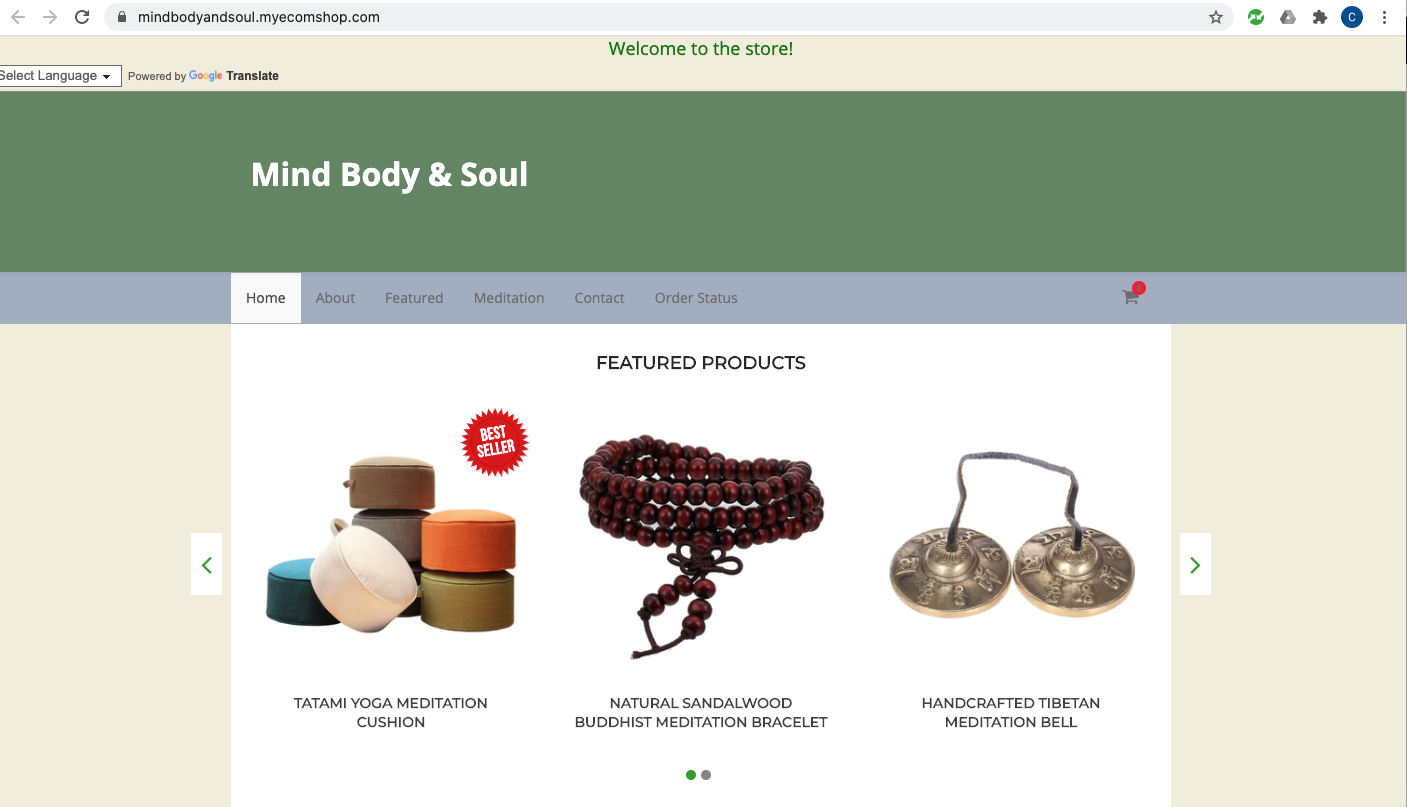The width and height of the screenshot is (1407, 807).
Task: Show the previous featured products slide
Action: pos(207,564)
